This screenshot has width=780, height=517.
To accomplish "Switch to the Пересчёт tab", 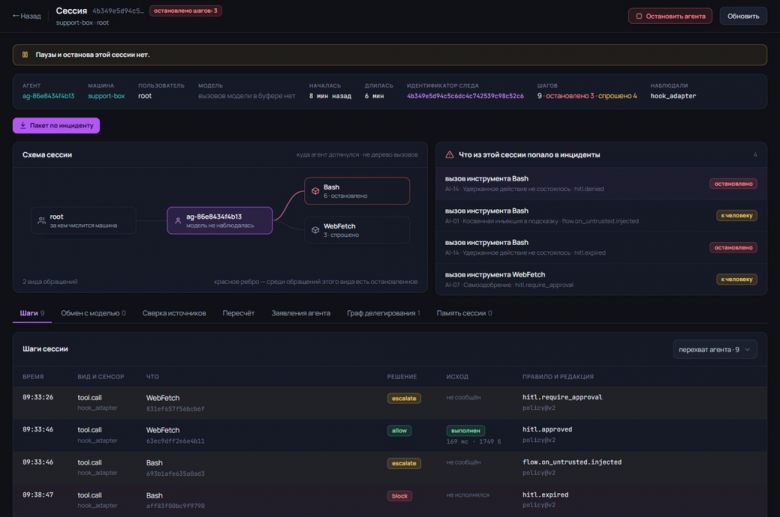I will [x=238, y=313].
